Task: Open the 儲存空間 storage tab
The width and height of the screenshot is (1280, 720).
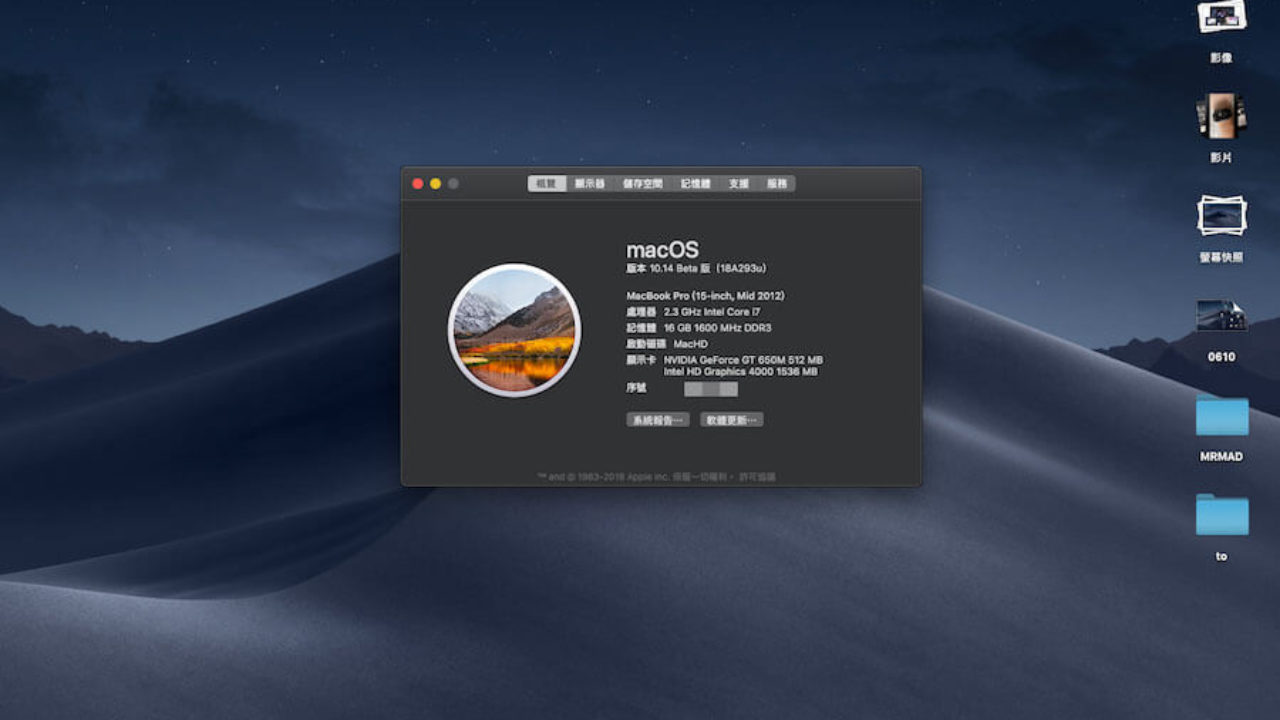Action: (x=643, y=184)
